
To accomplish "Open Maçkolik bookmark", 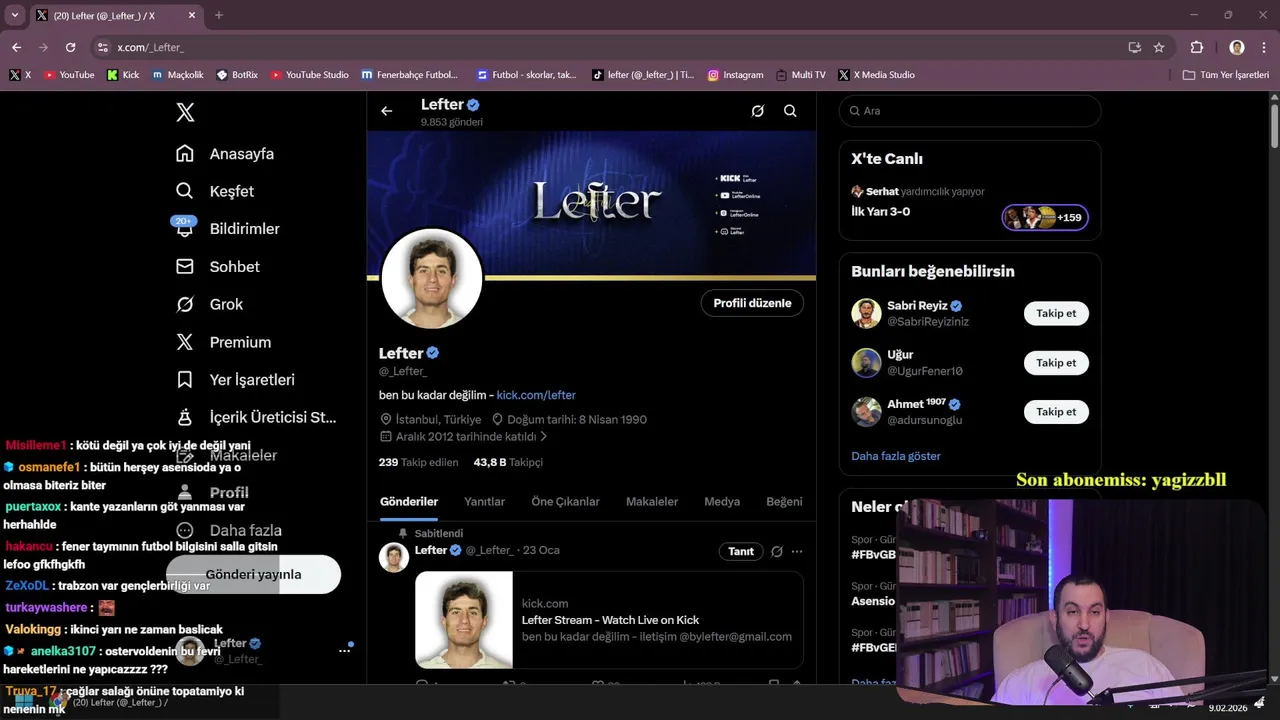I will [177, 75].
